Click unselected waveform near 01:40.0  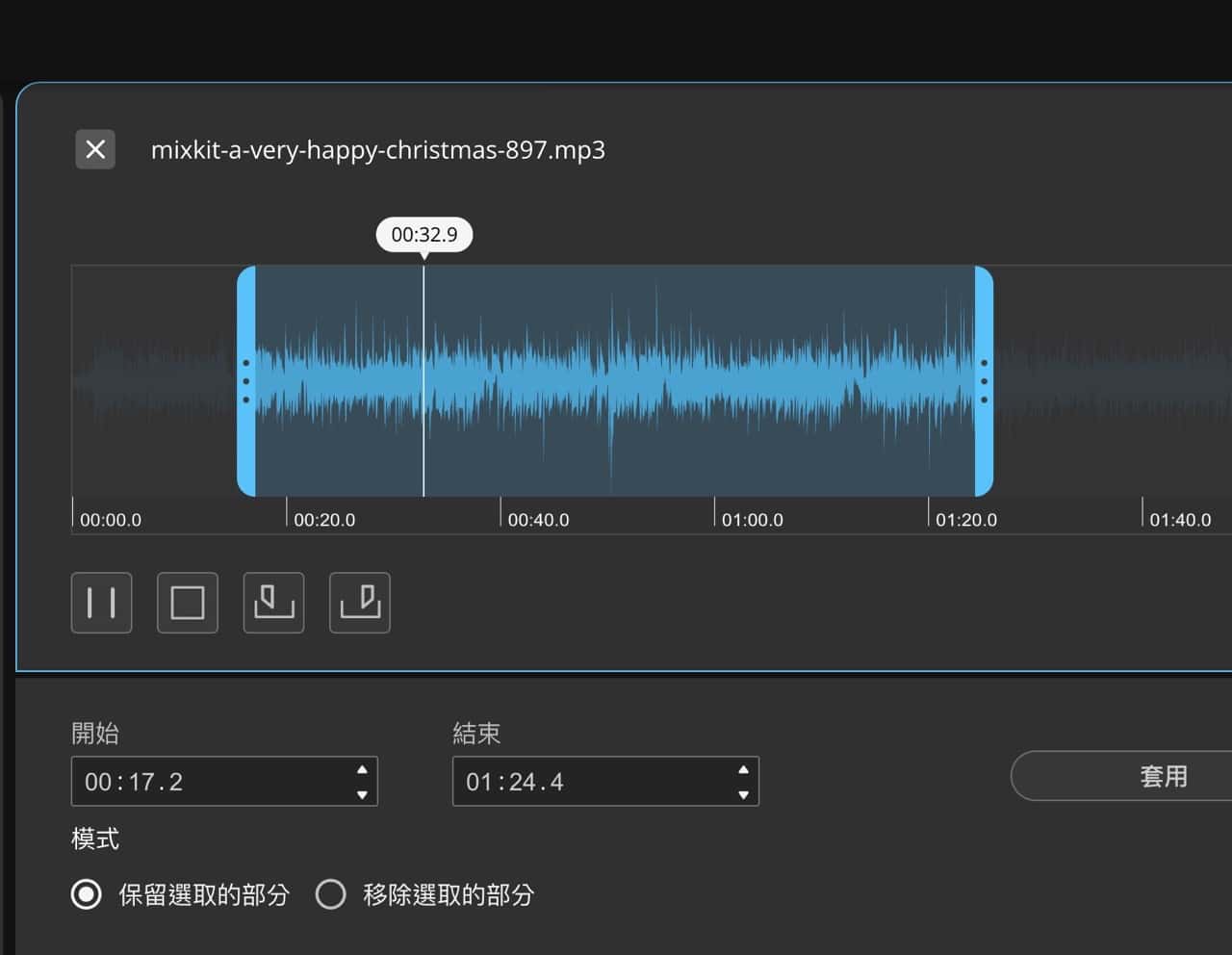[x=1142, y=381]
